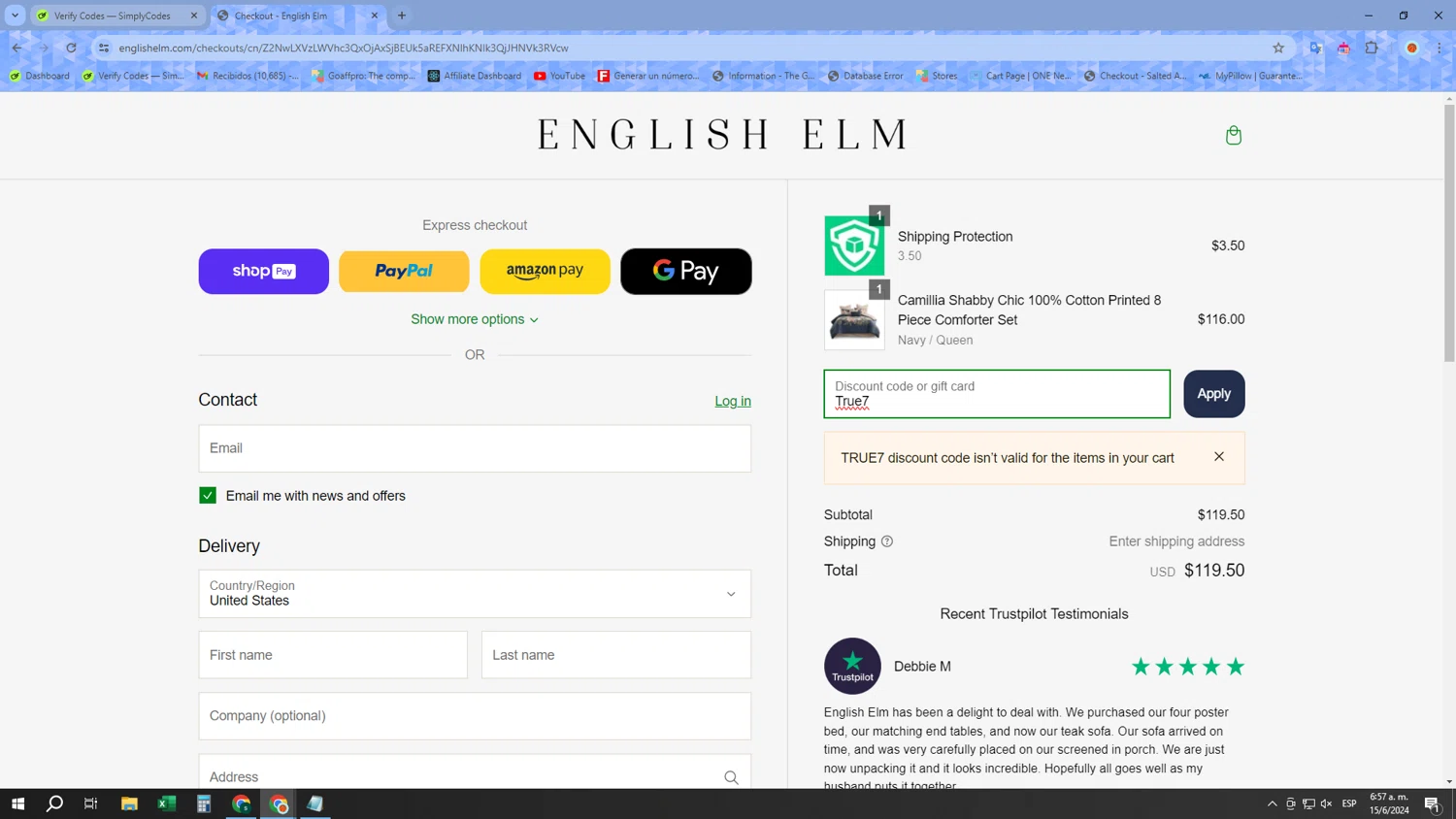Click the taskbar clock showing 6:57 a. m.
The image size is (1456, 819).
1389,803
